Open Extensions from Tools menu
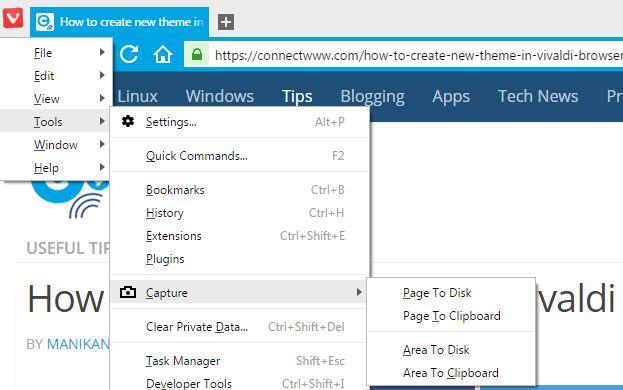 tap(239, 236)
